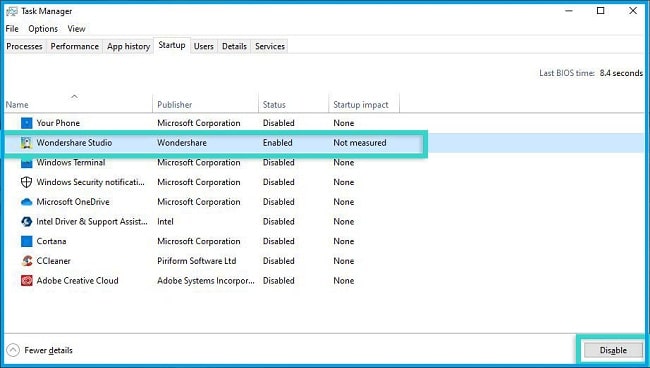The image size is (650, 368).
Task: Click the Wondershare publisher cell
Action: click(182, 143)
